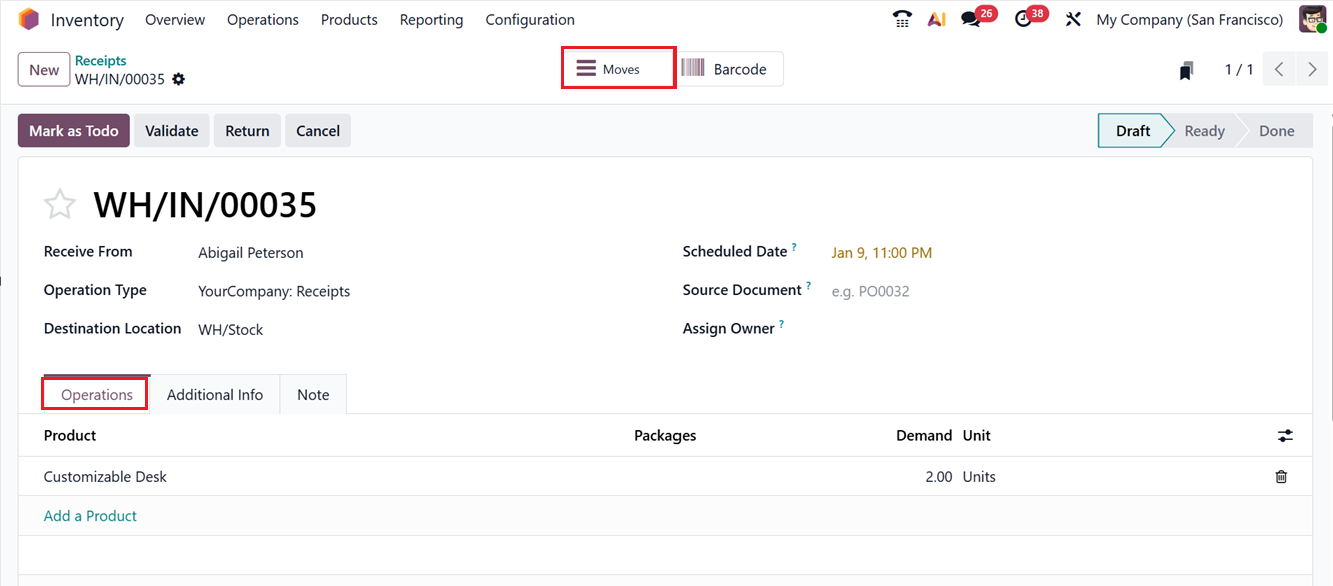Image resolution: width=1333 pixels, height=586 pixels.
Task: Open the softphone dialer icon
Action: [901, 18]
